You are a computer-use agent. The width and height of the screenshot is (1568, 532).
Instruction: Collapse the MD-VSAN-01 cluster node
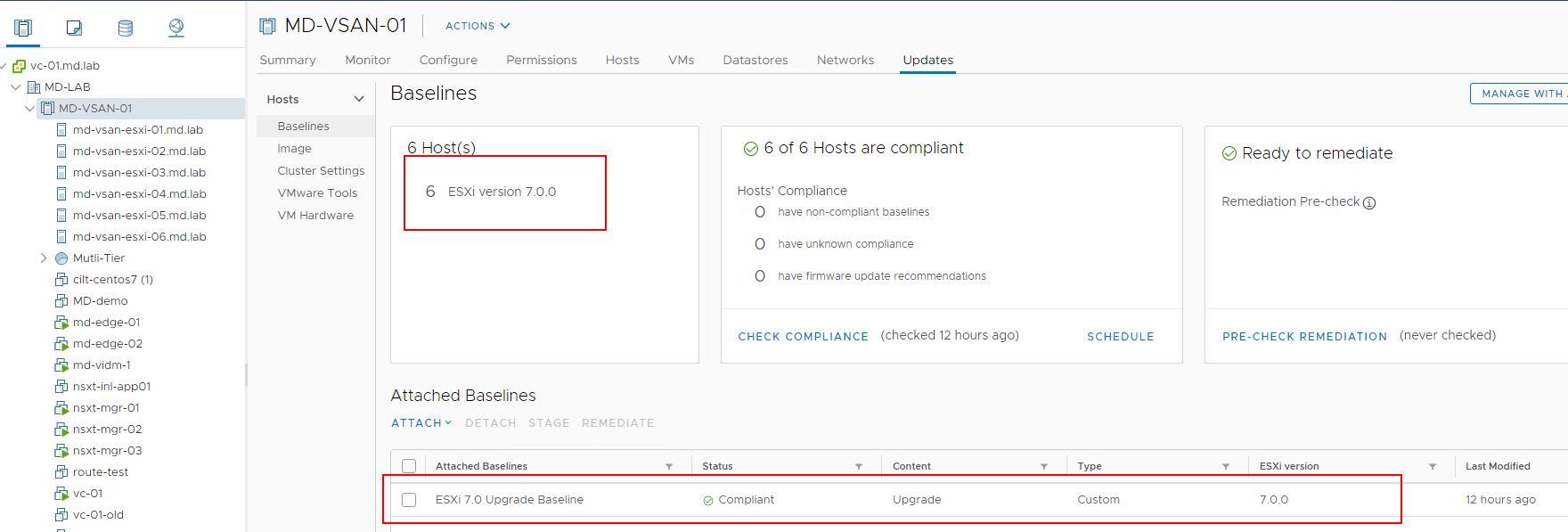coord(30,109)
